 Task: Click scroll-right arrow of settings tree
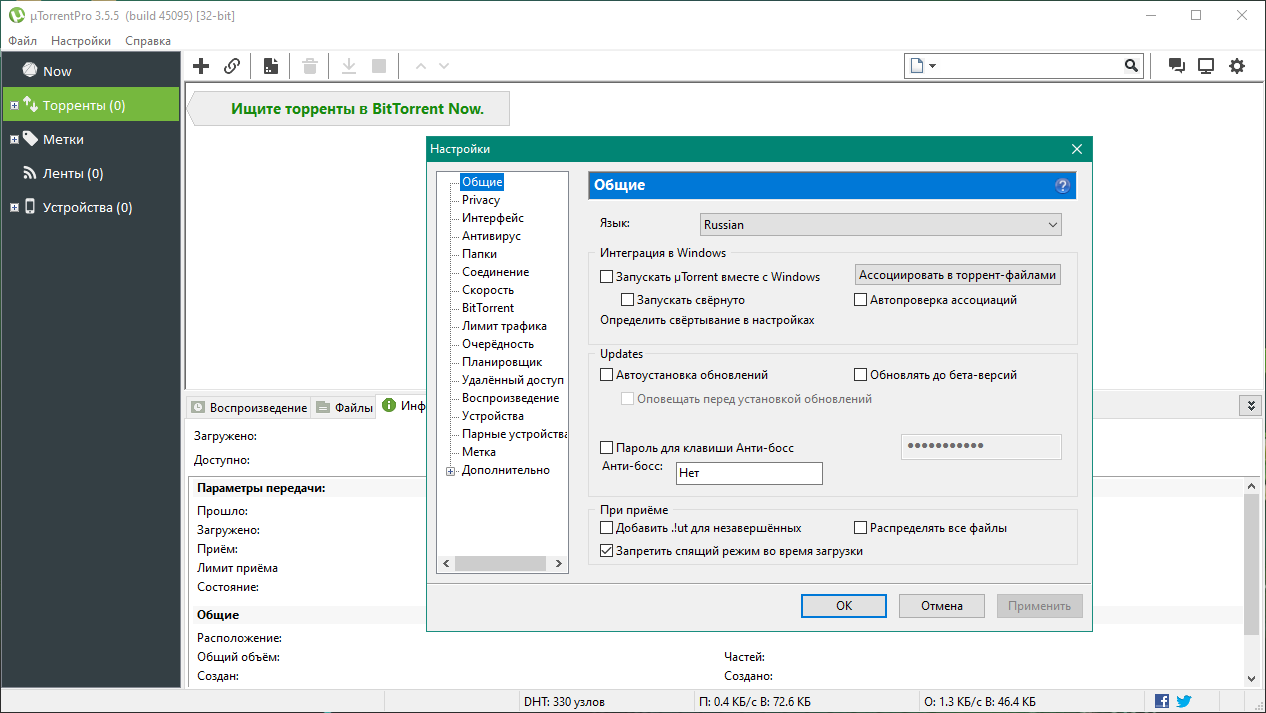click(x=559, y=565)
